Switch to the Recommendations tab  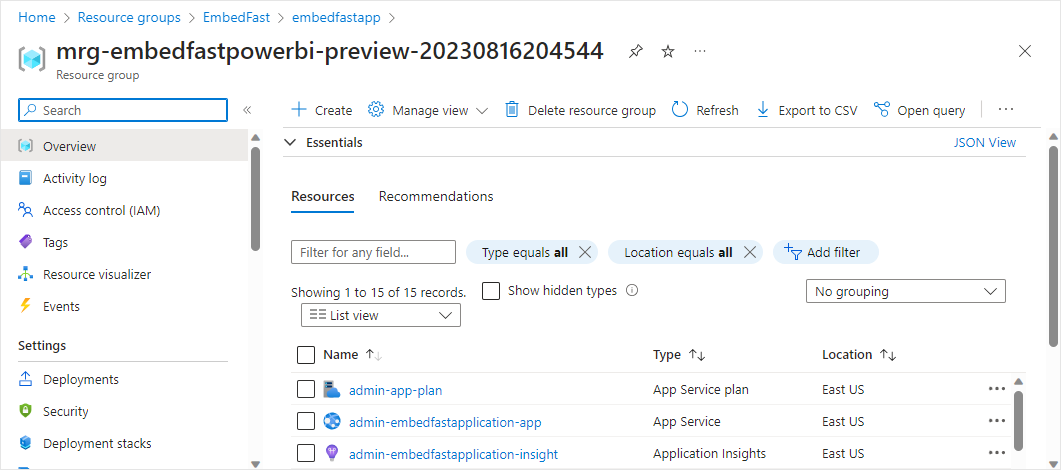[x=436, y=196]
